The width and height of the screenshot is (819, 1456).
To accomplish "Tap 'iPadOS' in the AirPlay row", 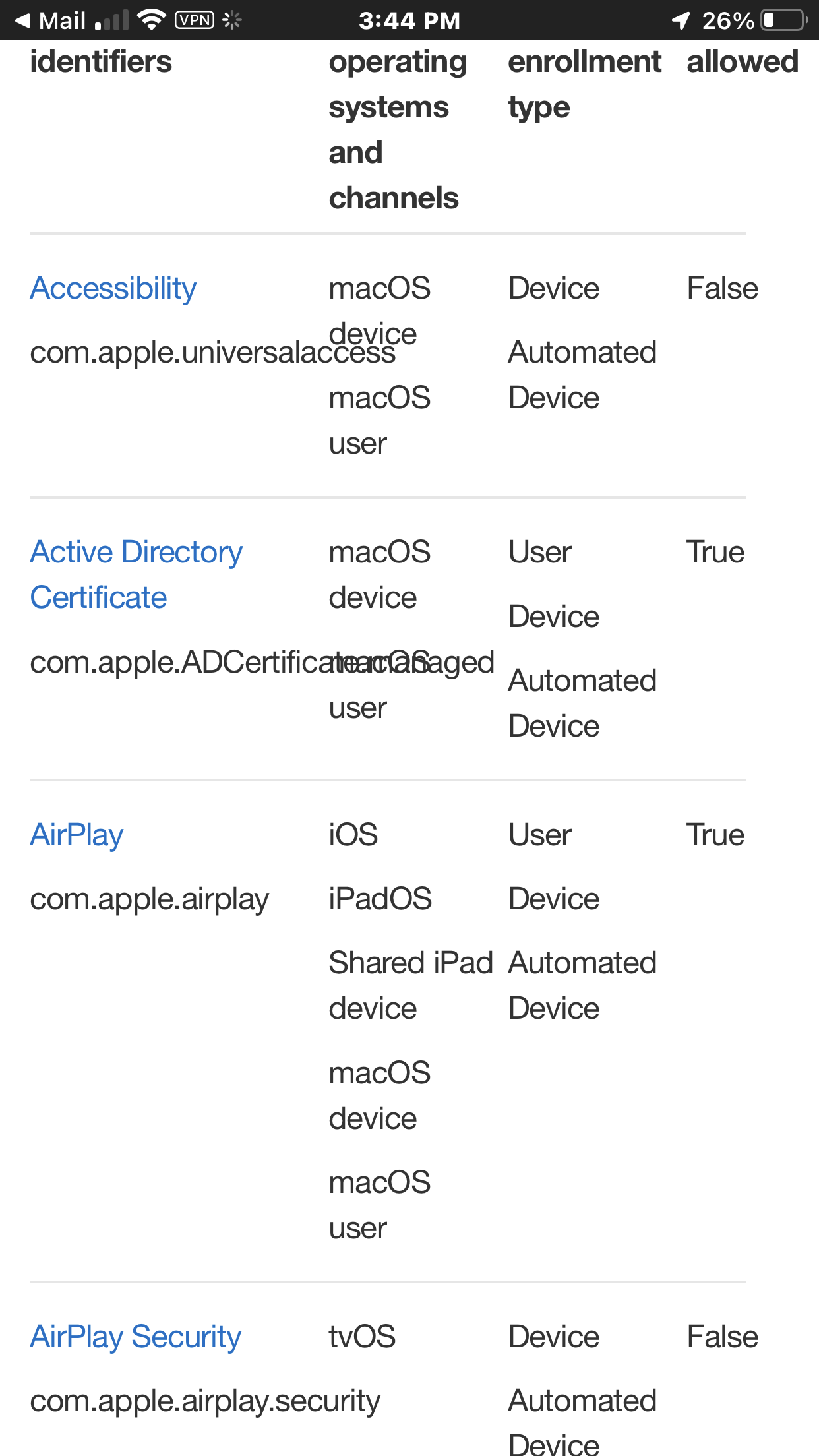I will click(380, 899).
